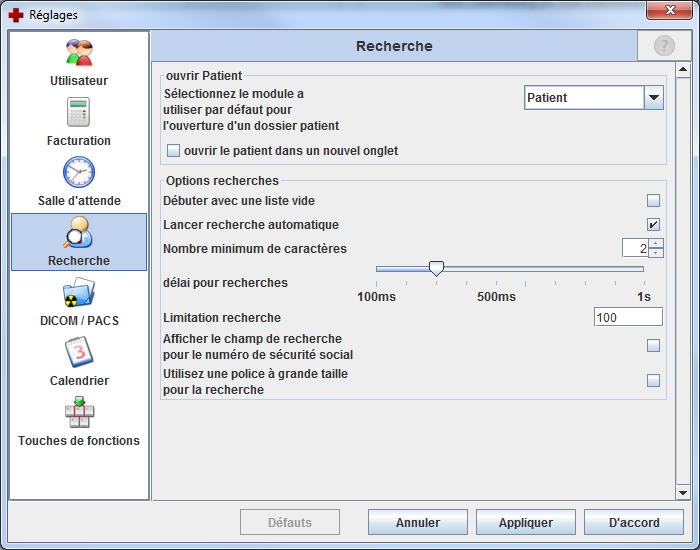This screenshot has width=700, height=550.
Task: Enable police à grande taille checkbox
Action: (x=653, y=380)
